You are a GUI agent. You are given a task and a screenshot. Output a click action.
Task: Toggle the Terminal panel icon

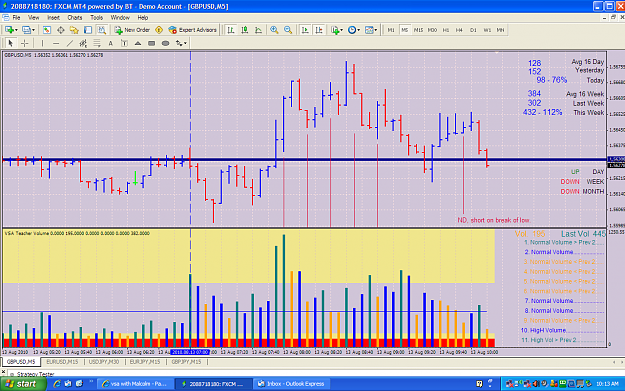88,30
